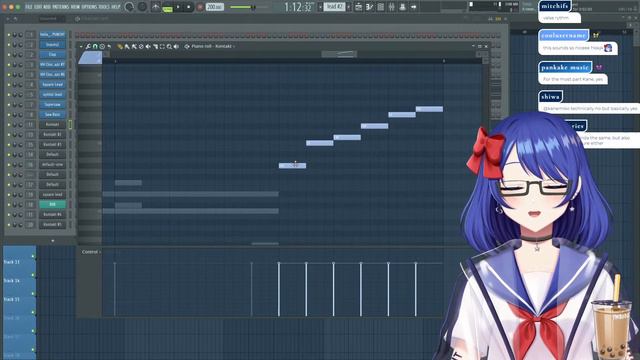Open the Control lane dropdown

91,252
